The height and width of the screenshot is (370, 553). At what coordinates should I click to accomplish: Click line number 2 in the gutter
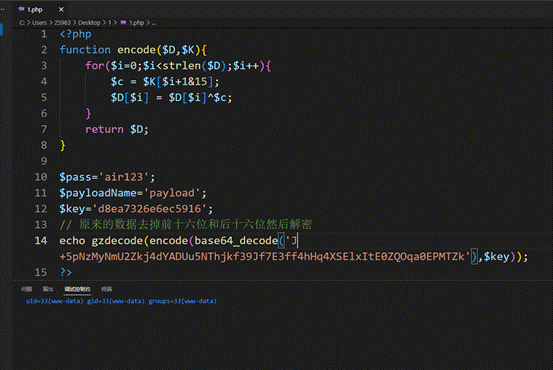(x=44, y=50)
